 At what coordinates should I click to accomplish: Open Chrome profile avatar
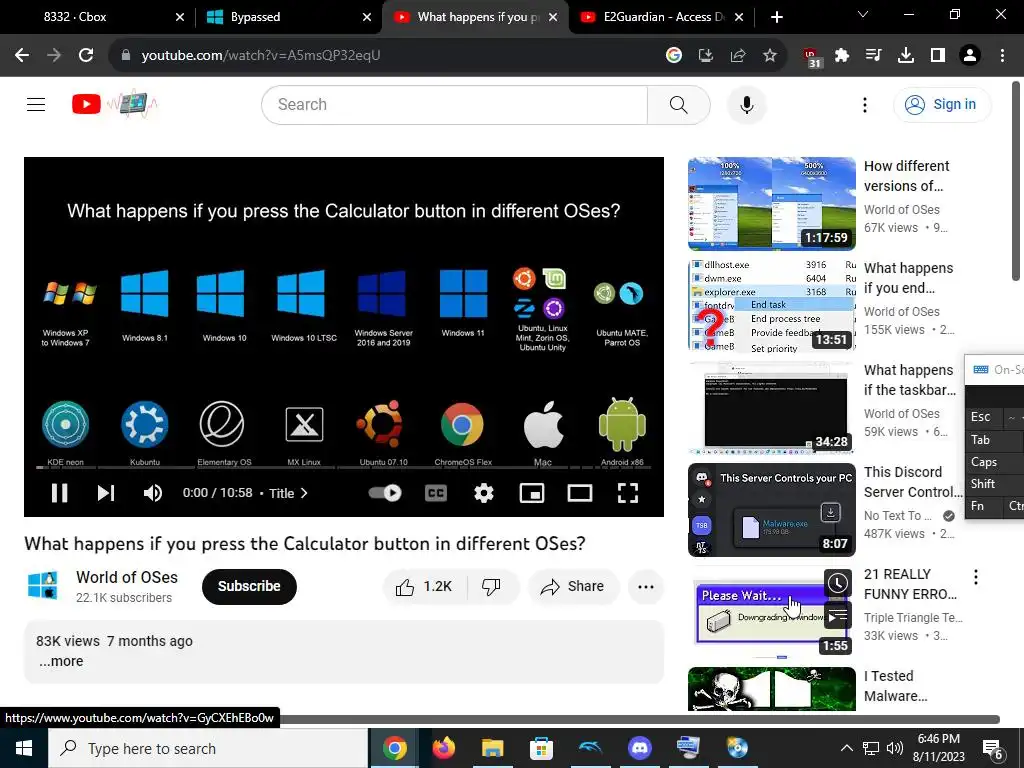[970, 56]
